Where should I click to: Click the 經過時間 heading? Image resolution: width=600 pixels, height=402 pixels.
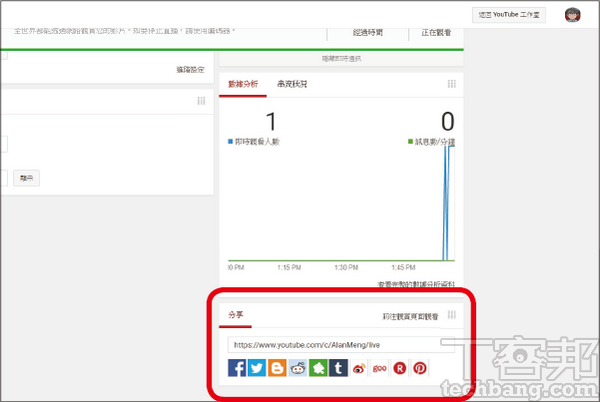click(368, 33)
